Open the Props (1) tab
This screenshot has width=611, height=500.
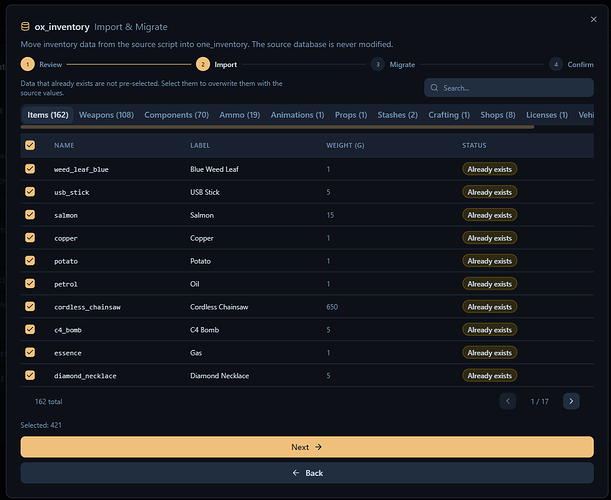click(x=351, y=115)
